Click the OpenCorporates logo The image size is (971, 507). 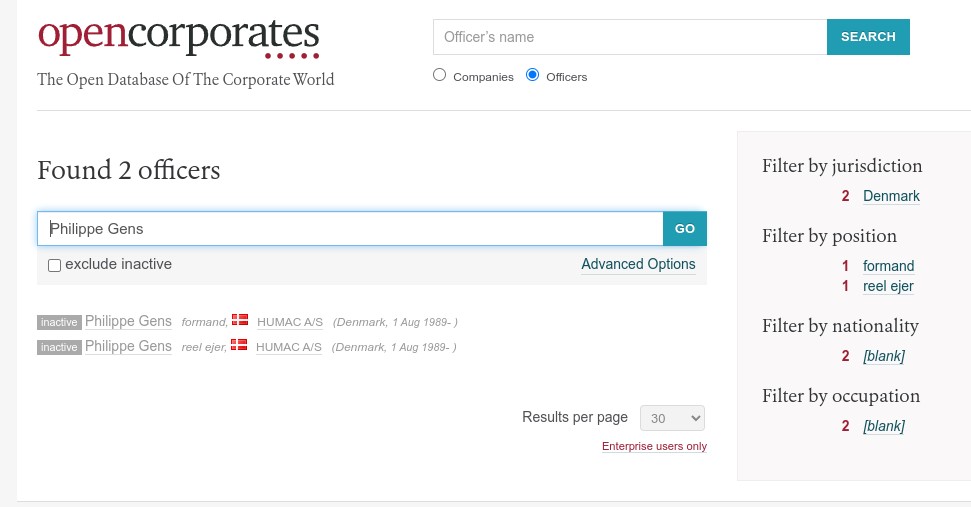click(x=179, y=37)
